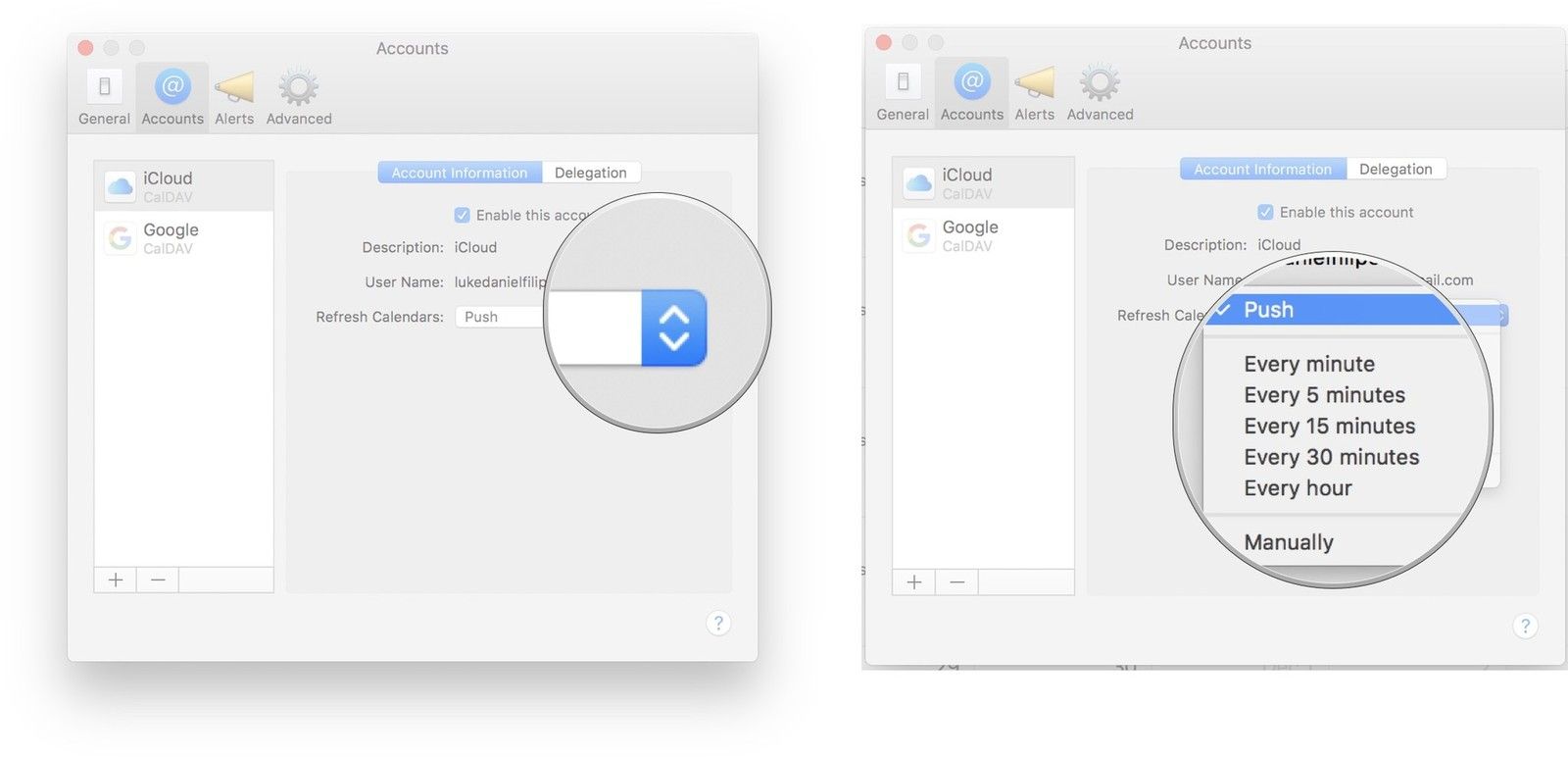Select Account Information tab in the right window
The image size is (1568, 757).
click(1262, 170)
